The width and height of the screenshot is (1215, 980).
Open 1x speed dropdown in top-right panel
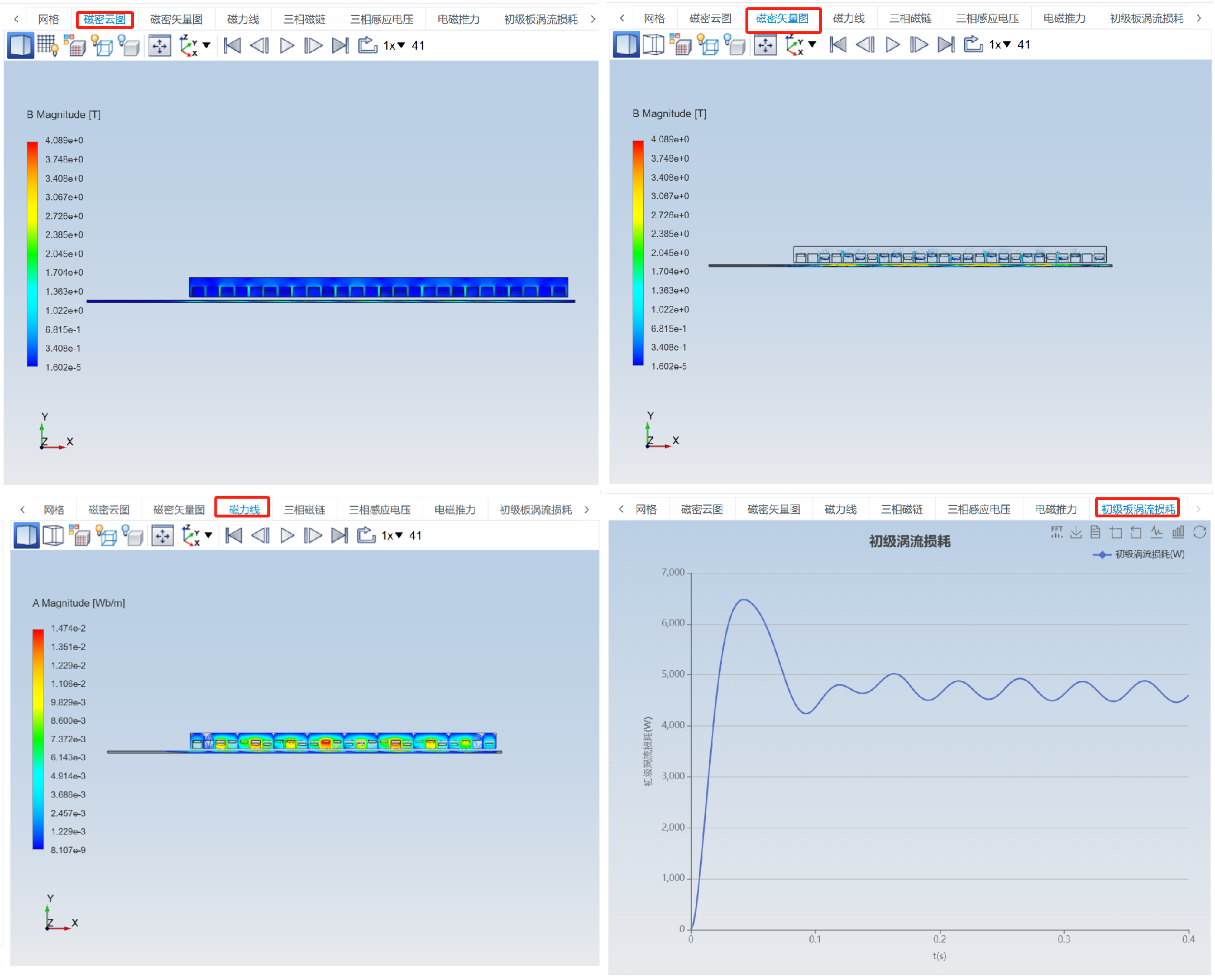pos(1000,45)
